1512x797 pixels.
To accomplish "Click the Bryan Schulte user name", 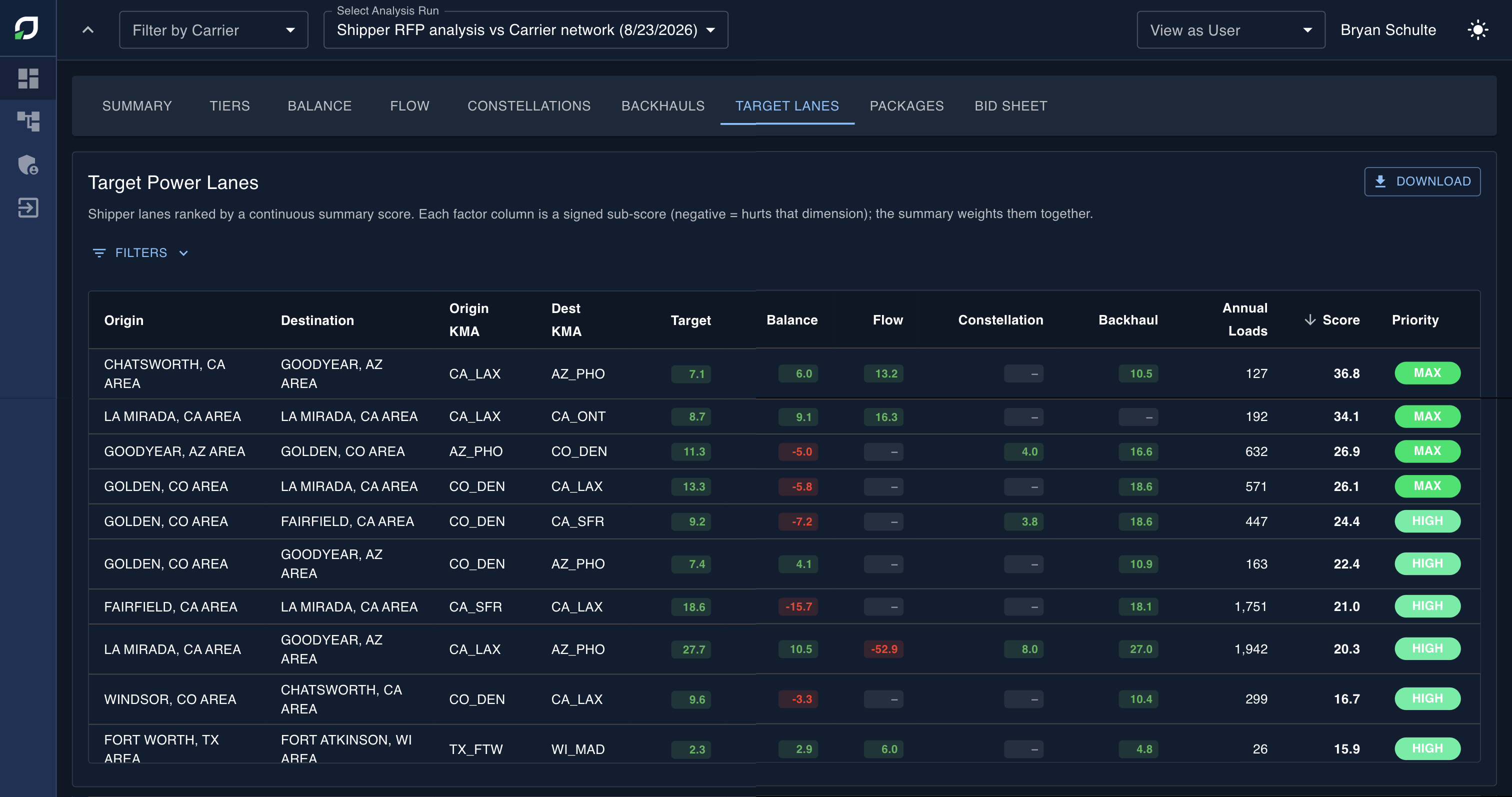I will [x=1388, y=30].
